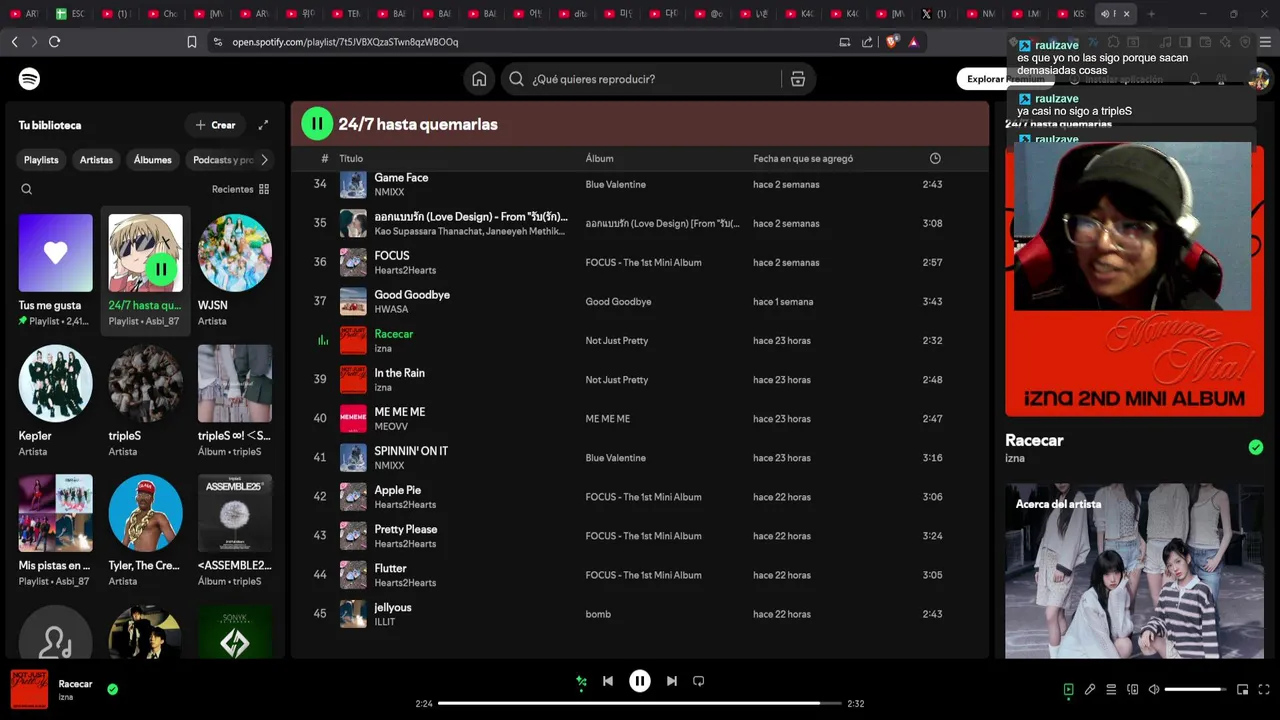Image resolution: width=1280 pixels, height=720 pixels.
Task: Open the ILLIT artist link under jellyous
Action: click(385, 622)
